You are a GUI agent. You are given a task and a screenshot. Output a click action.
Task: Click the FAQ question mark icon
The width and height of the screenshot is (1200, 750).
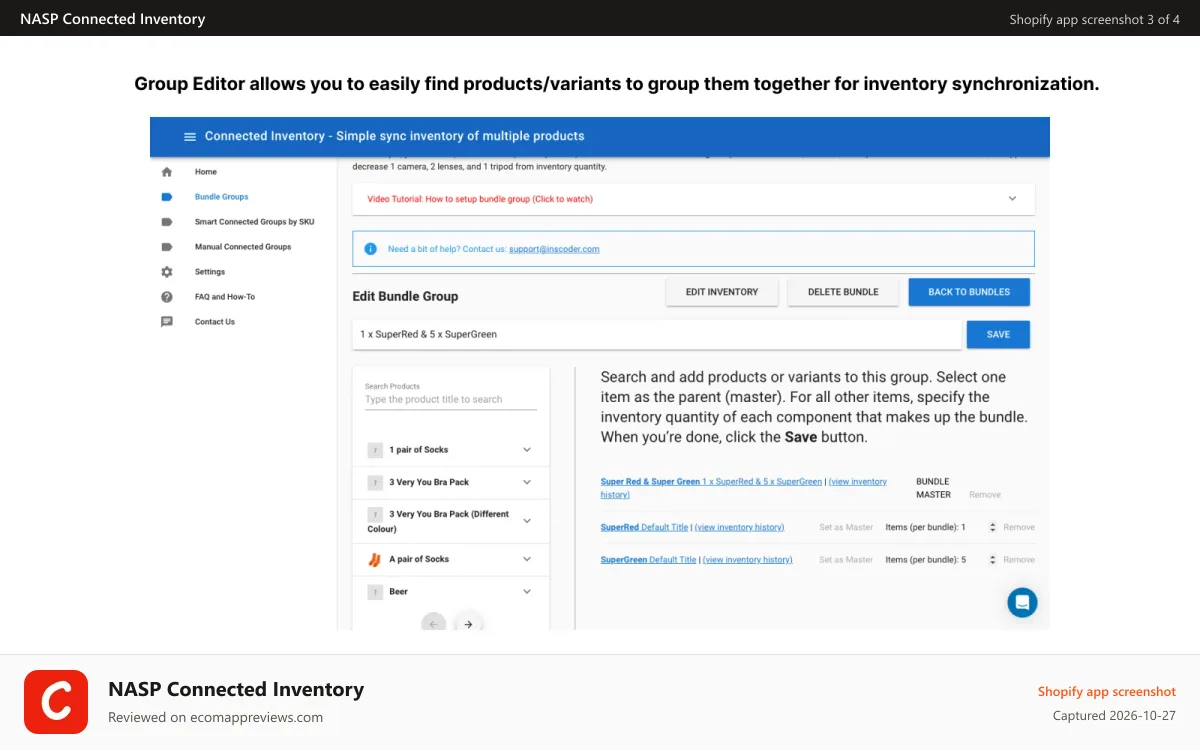click(x=167, y=297)
